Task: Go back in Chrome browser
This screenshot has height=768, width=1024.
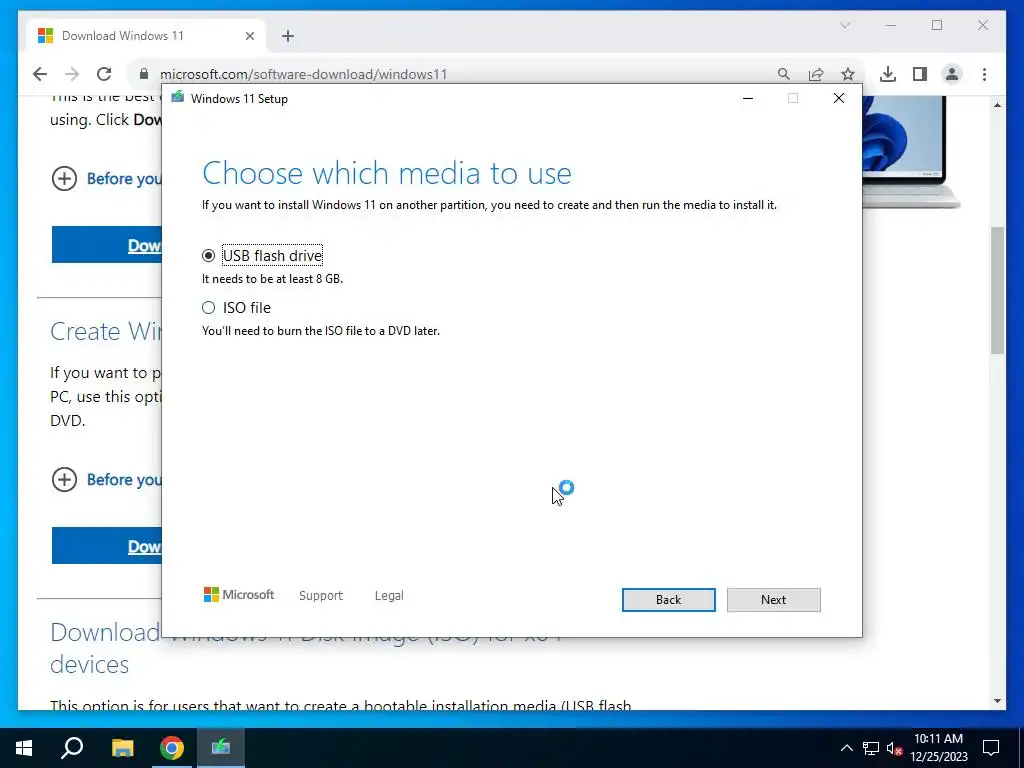Action: click(x=40, y=74)
